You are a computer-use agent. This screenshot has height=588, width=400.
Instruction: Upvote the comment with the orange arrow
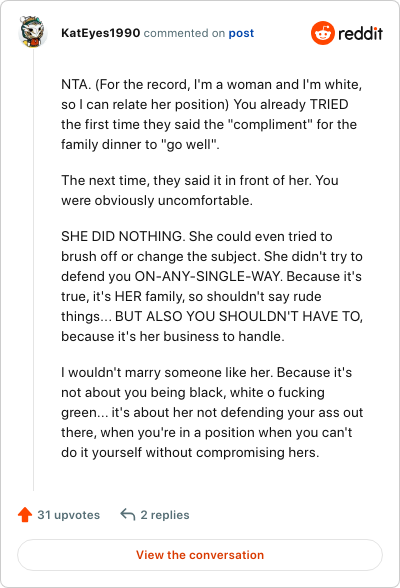pos(25,514)
